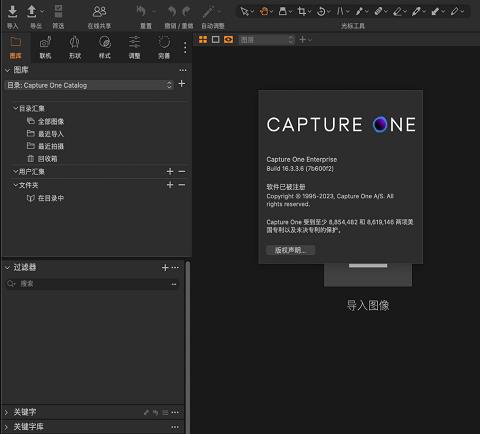
Task: Open online sharing (在线共享) people icon
Action: pyautogui.click(x=99, y=12)
